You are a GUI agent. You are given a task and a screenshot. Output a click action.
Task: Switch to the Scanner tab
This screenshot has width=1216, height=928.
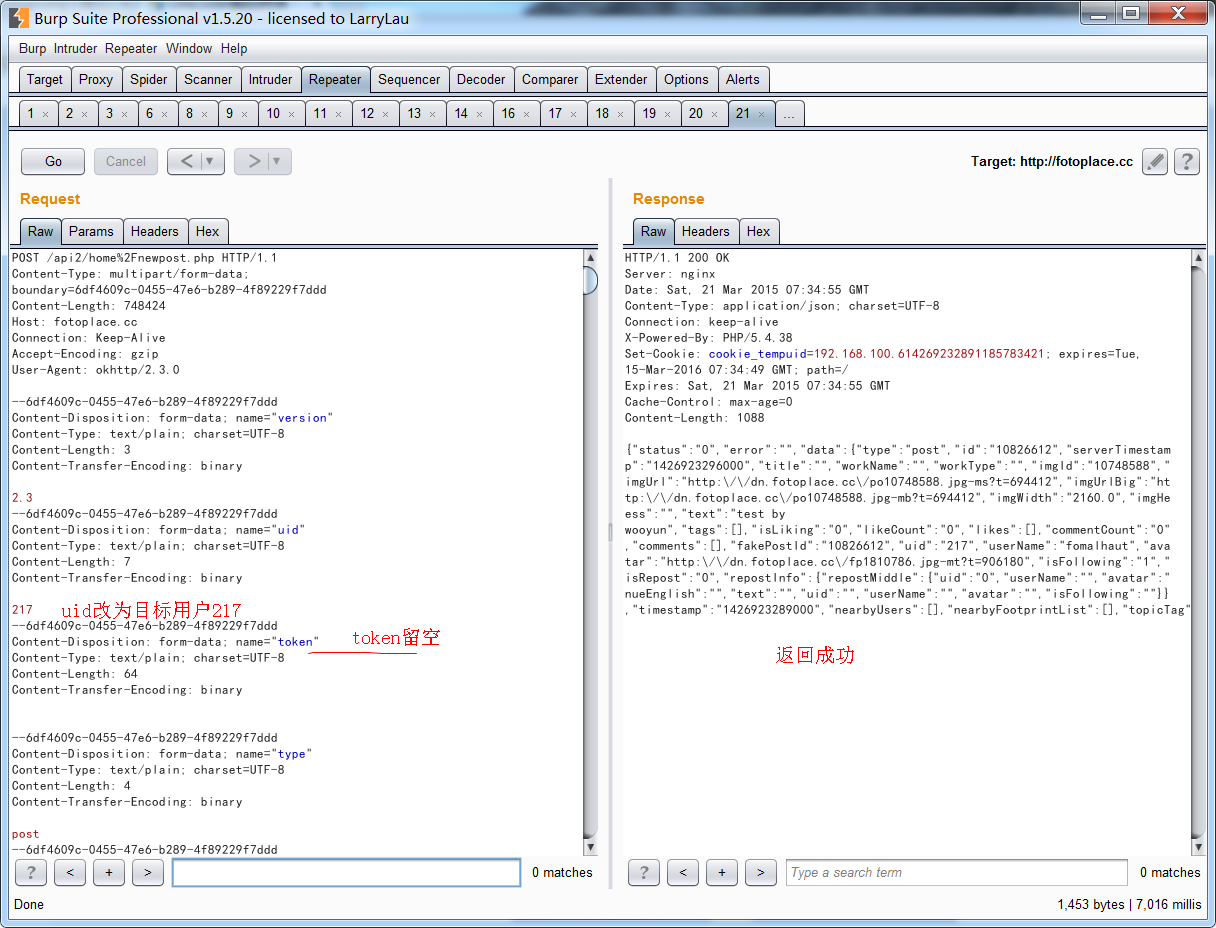point(208,79)
